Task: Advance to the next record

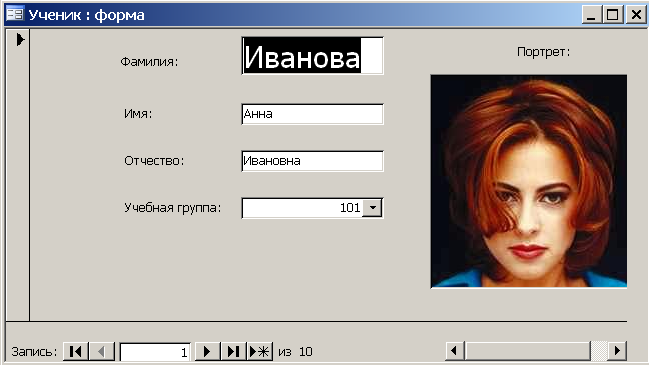Action: (x=207, y=352)
